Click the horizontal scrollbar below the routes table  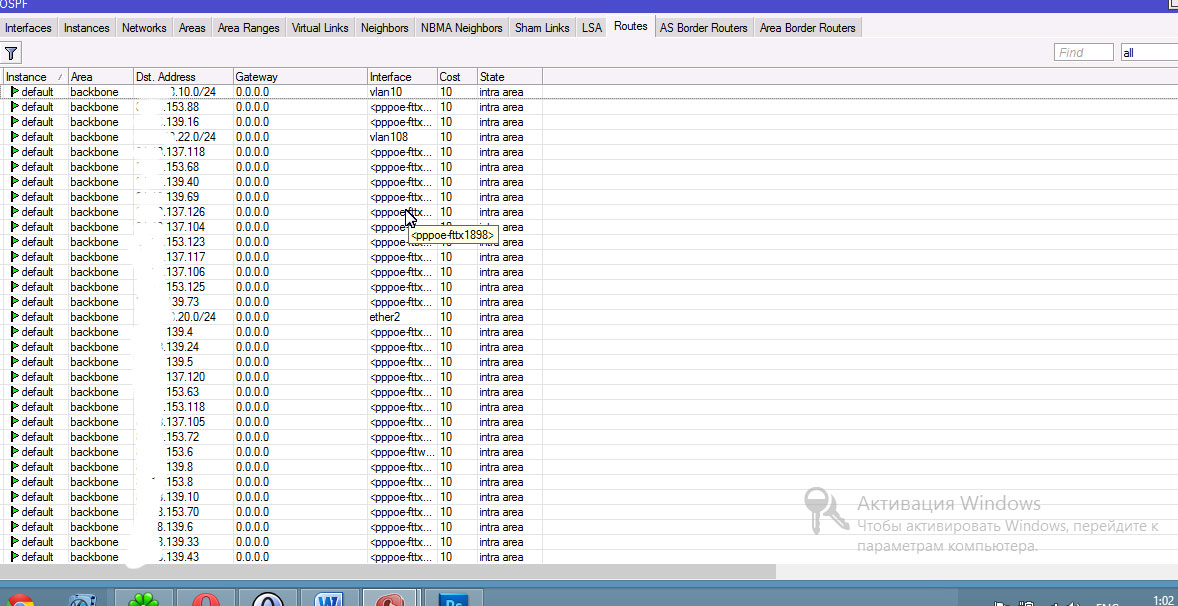(388, 572)
